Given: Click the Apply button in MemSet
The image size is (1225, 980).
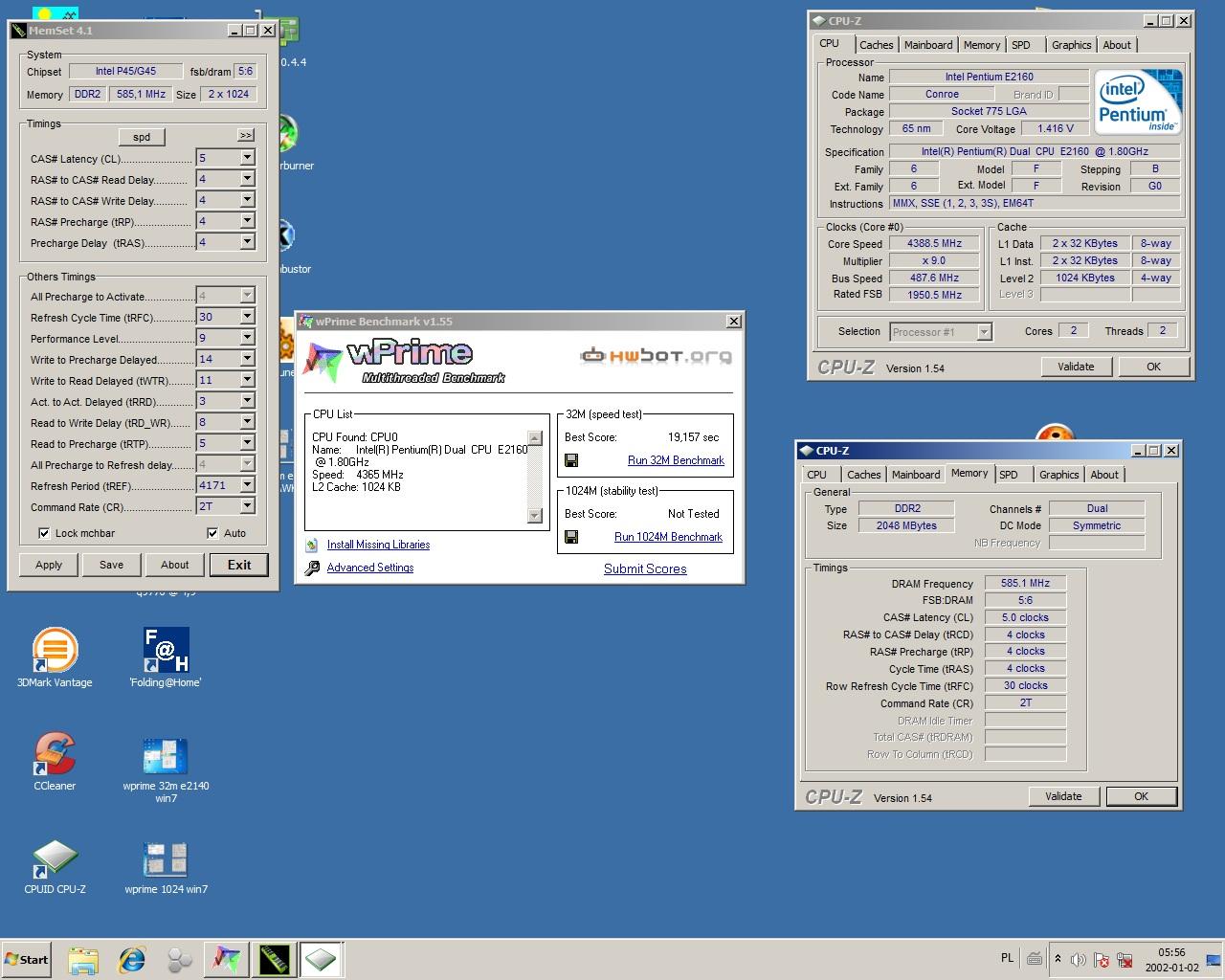Looking at the screenshot, I should click(x=49, y=565).
